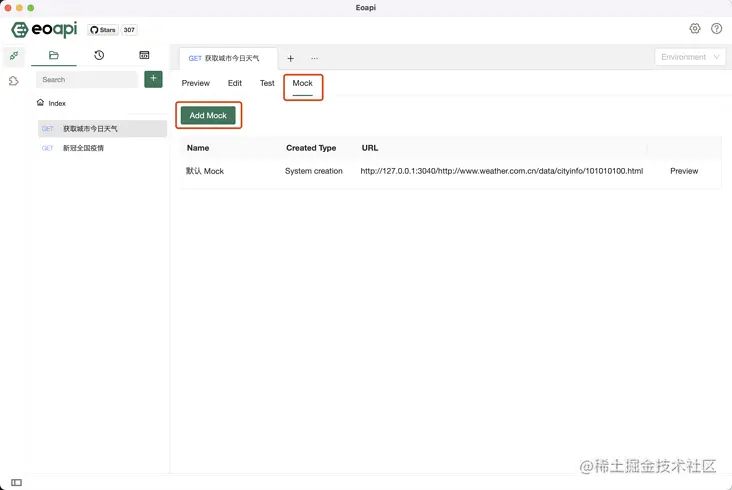Focus the Search input field

tap(87, 80)
